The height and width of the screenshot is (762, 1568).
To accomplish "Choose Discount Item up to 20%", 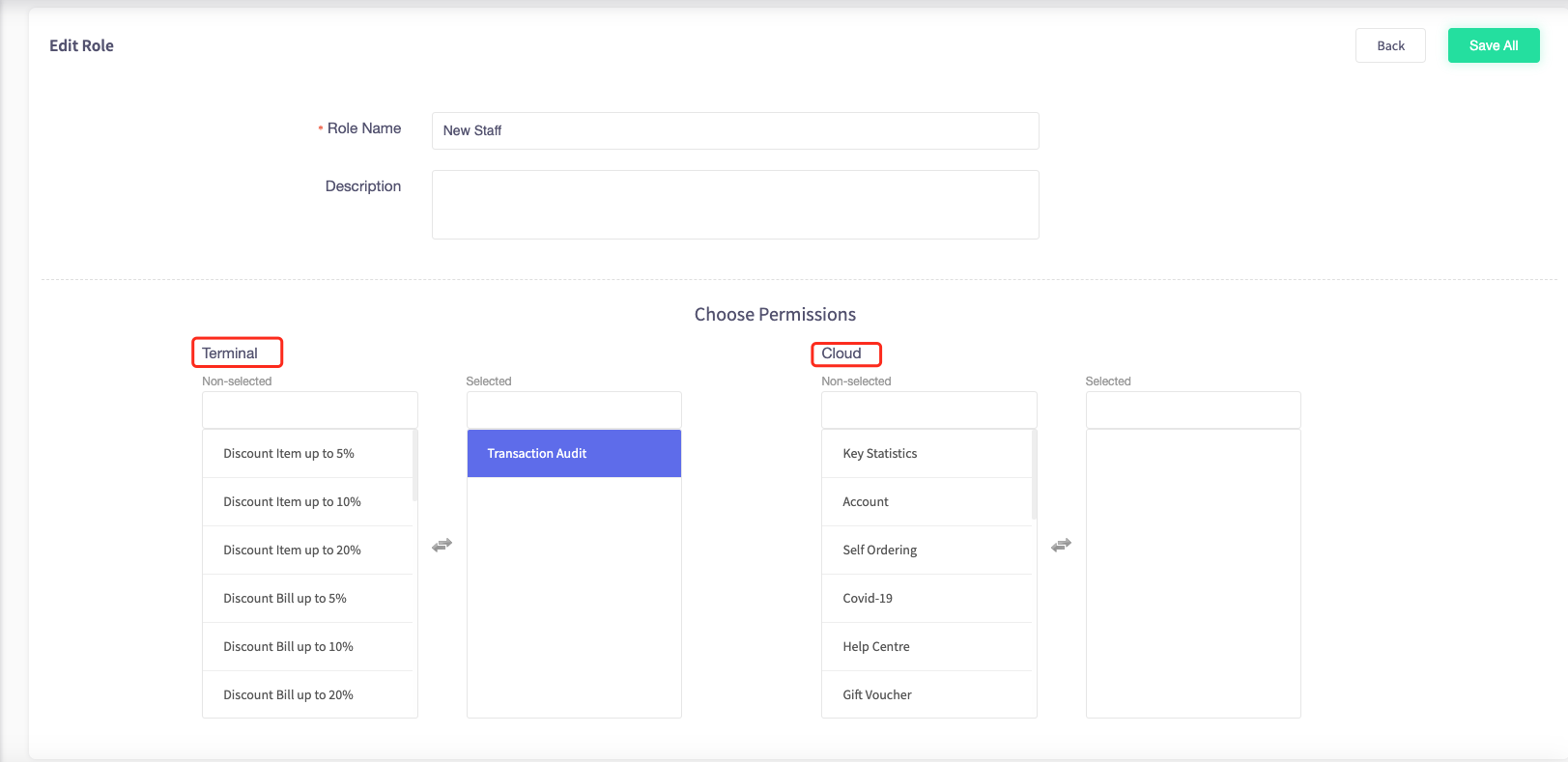I will 307,550.
